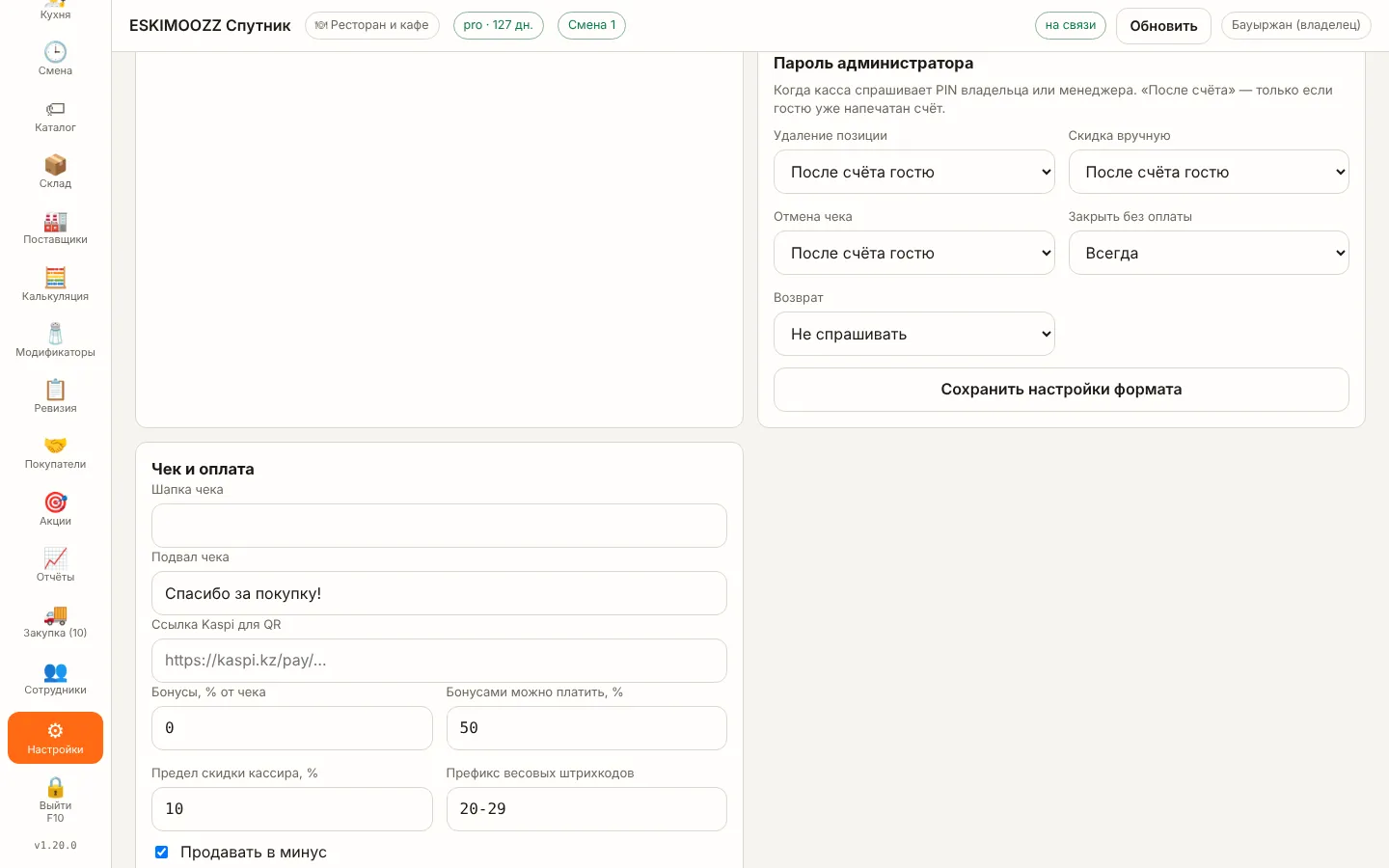1389x868 pixels.
Task: Open Ревизия inventory section
Action: coord(55,395)
